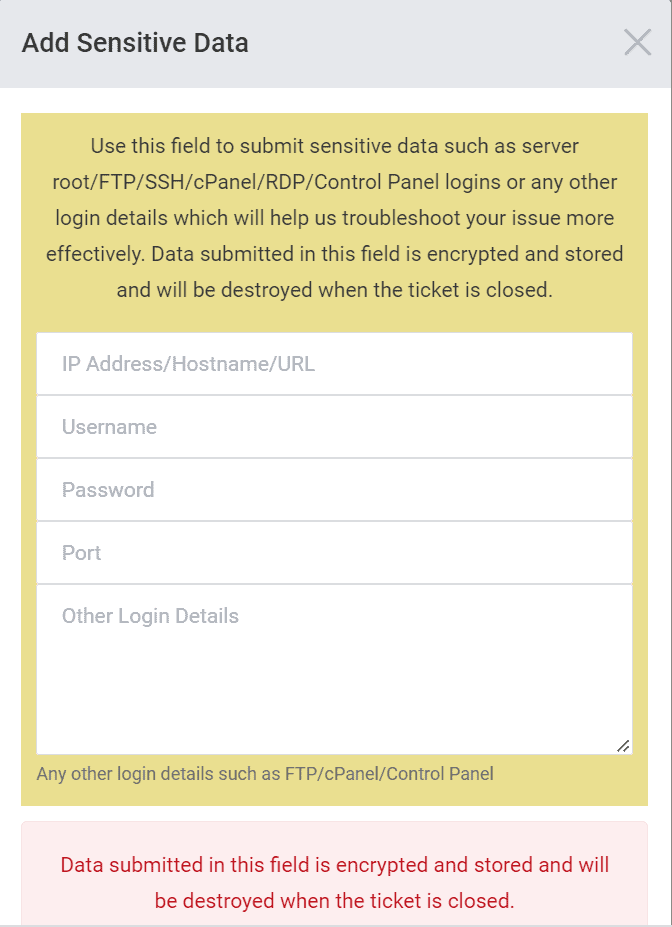
Task: Click the red encryption warning message
Action: 334,883
